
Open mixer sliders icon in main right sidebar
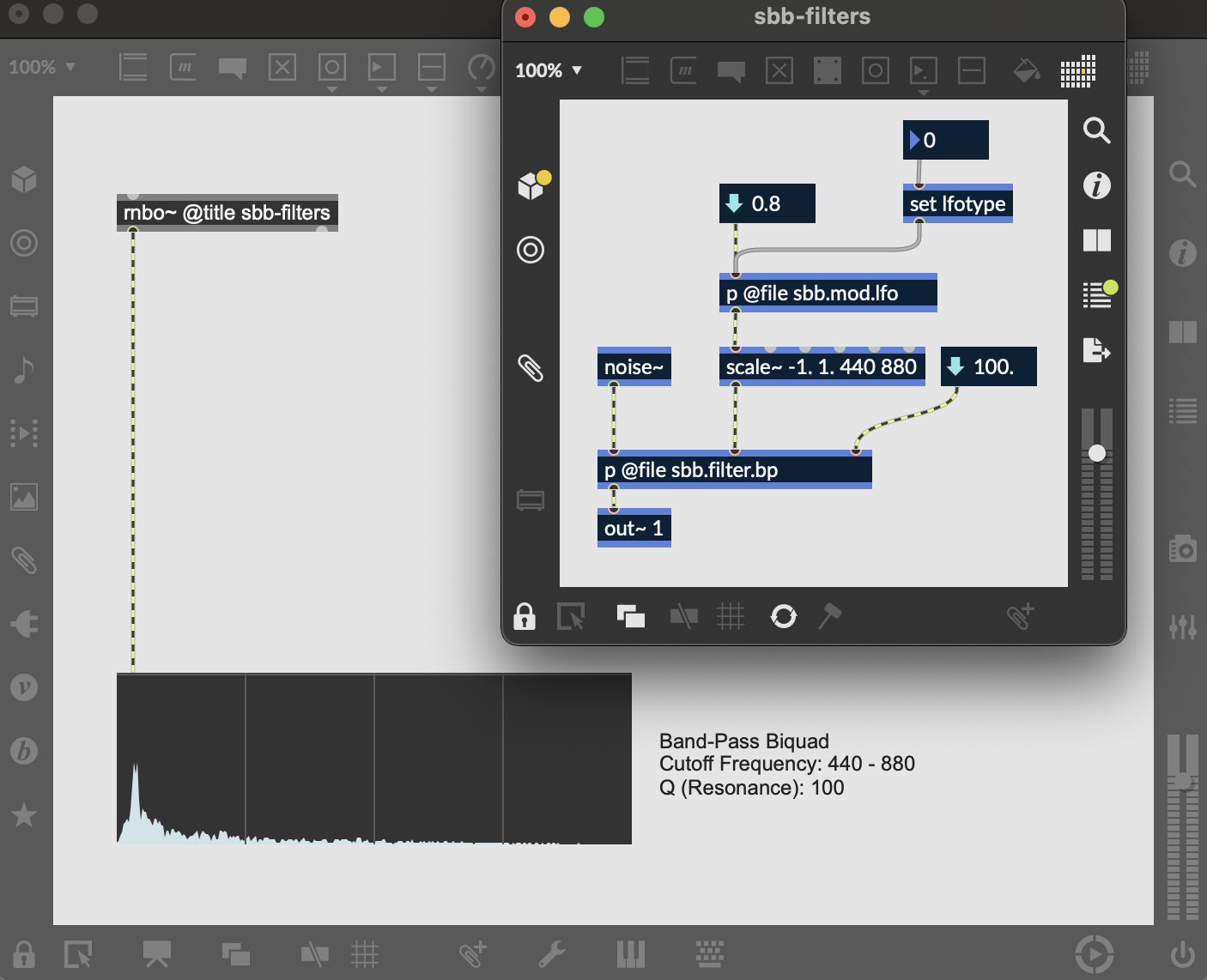pyautogui.click(x=1183, y=626)
